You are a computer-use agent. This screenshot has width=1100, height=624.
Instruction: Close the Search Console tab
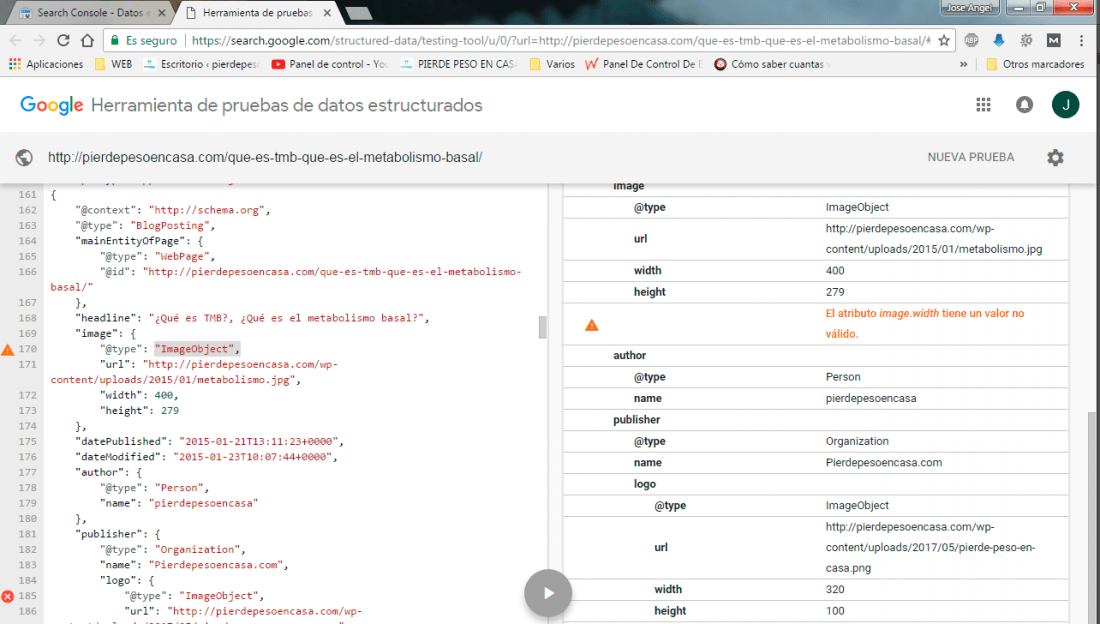click(162, 13)
